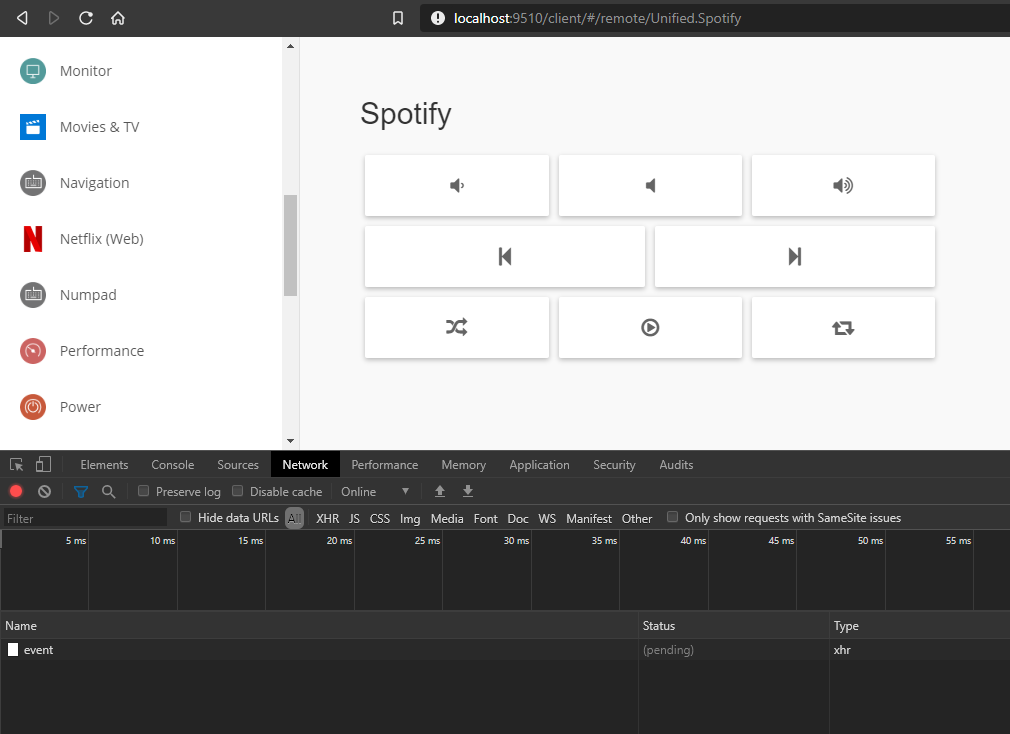
Task: Toggle DevTools device toolbar icon
Action: (x=43, y=464)
